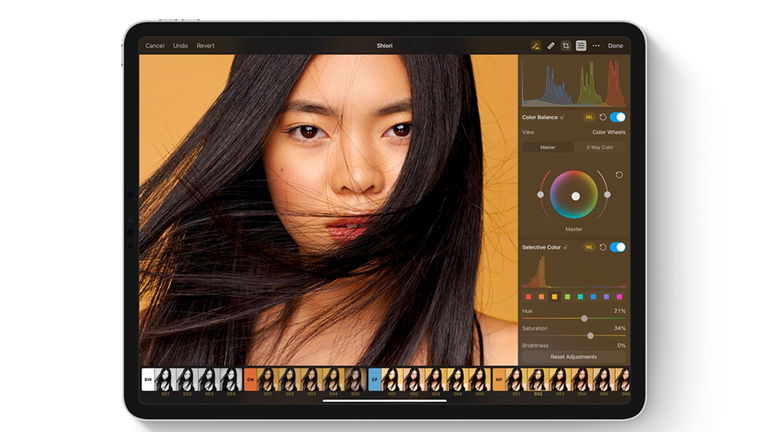
Task: Select the cyan selective color swatch
Action: click(x=580, y=297)
